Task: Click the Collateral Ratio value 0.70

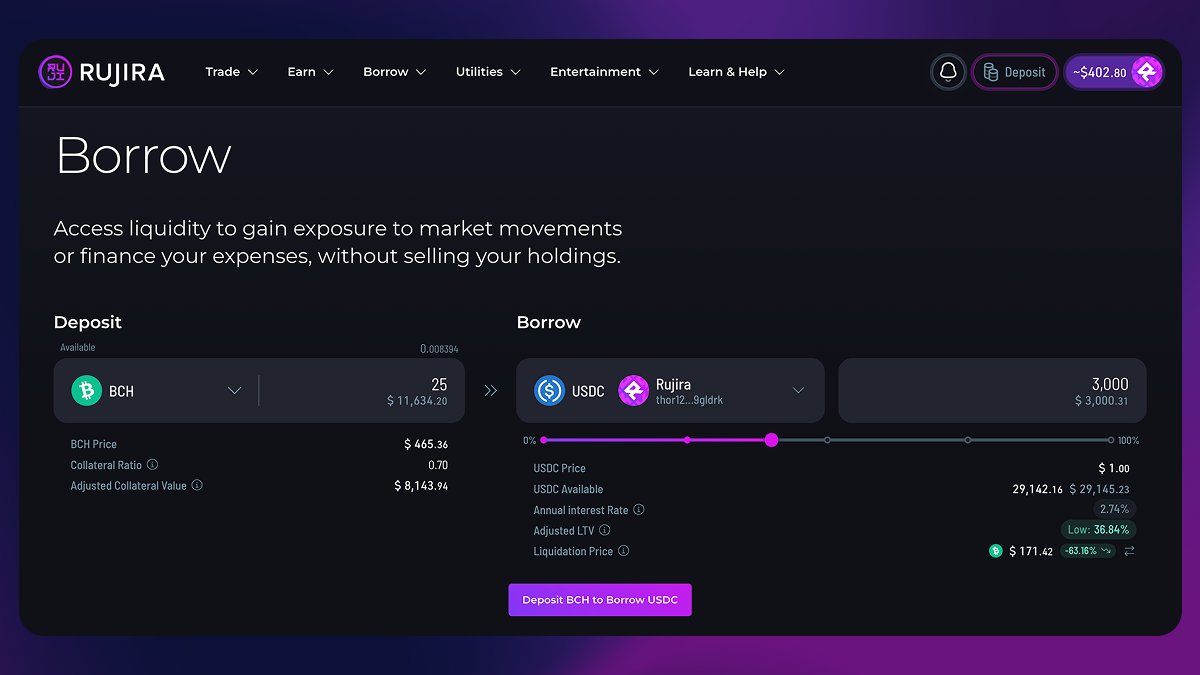Action: click(438, 465)
